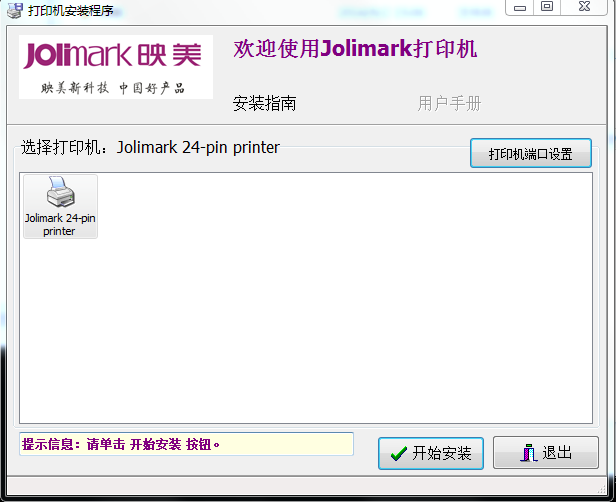
Task: Click the yellow 提示信息 hint field
Action: tap(186, 444)
